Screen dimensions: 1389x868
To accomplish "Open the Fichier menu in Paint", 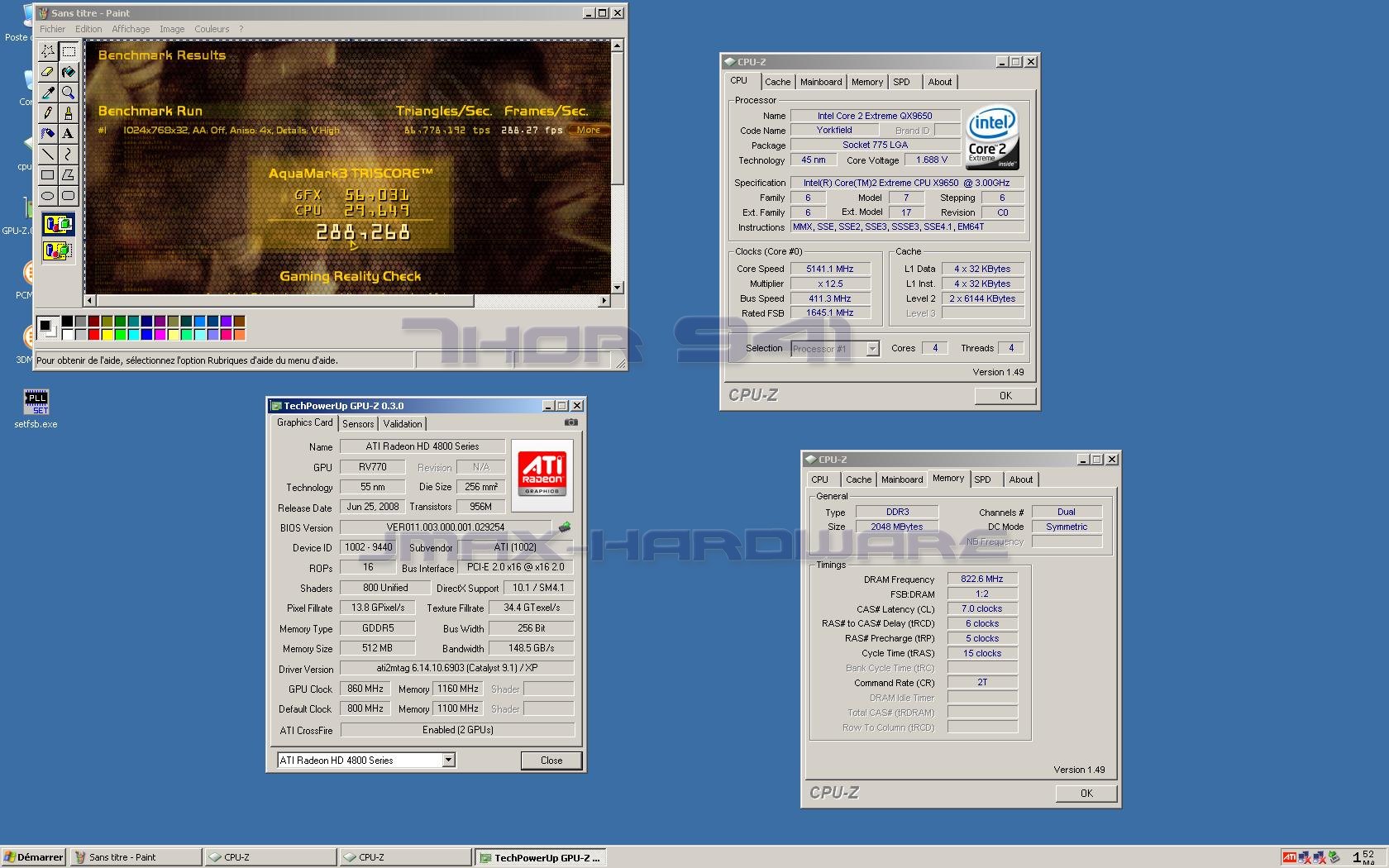I will click(52, 29).
